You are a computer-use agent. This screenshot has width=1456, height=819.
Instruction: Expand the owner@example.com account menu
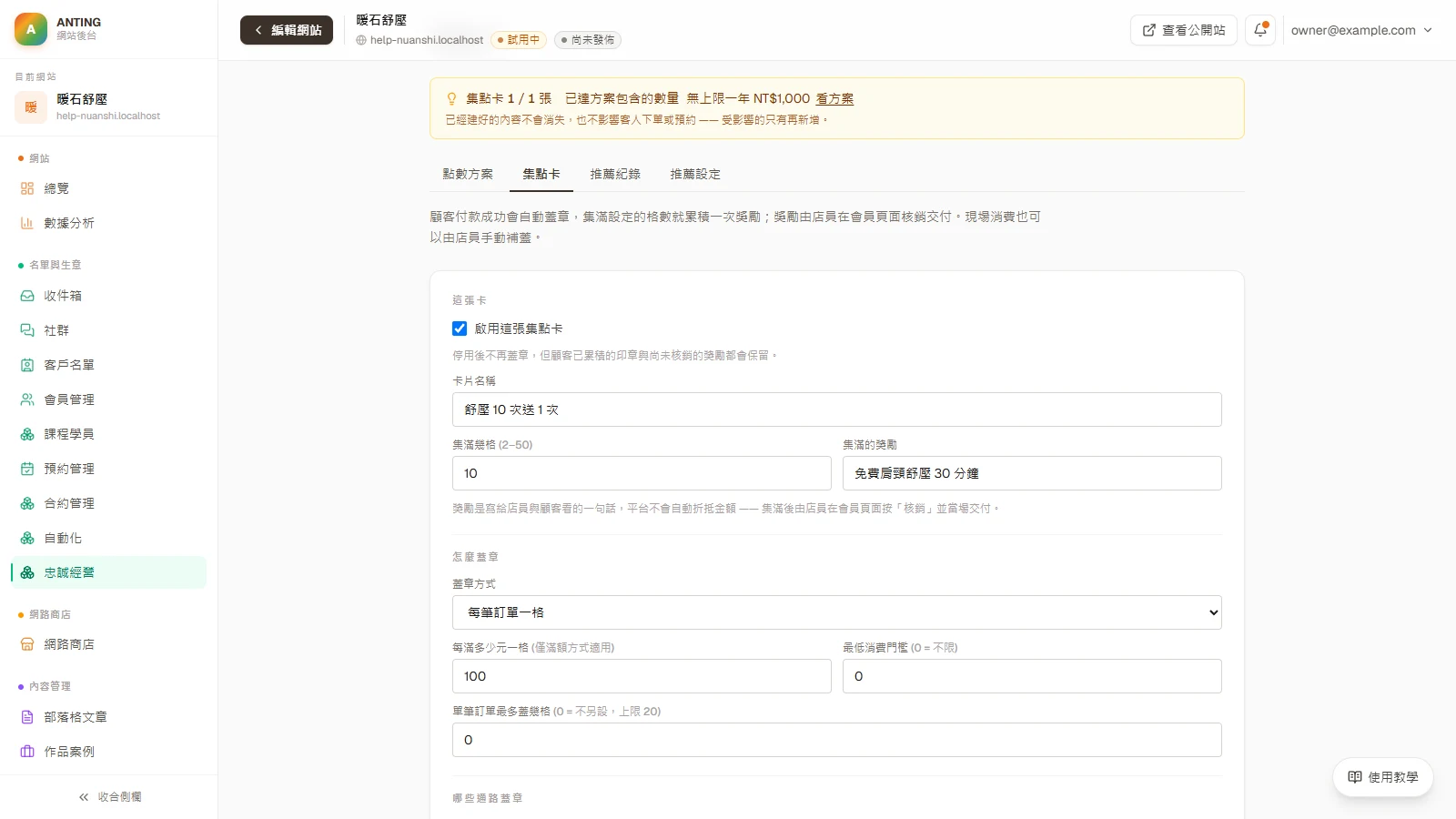(1361, 30)
